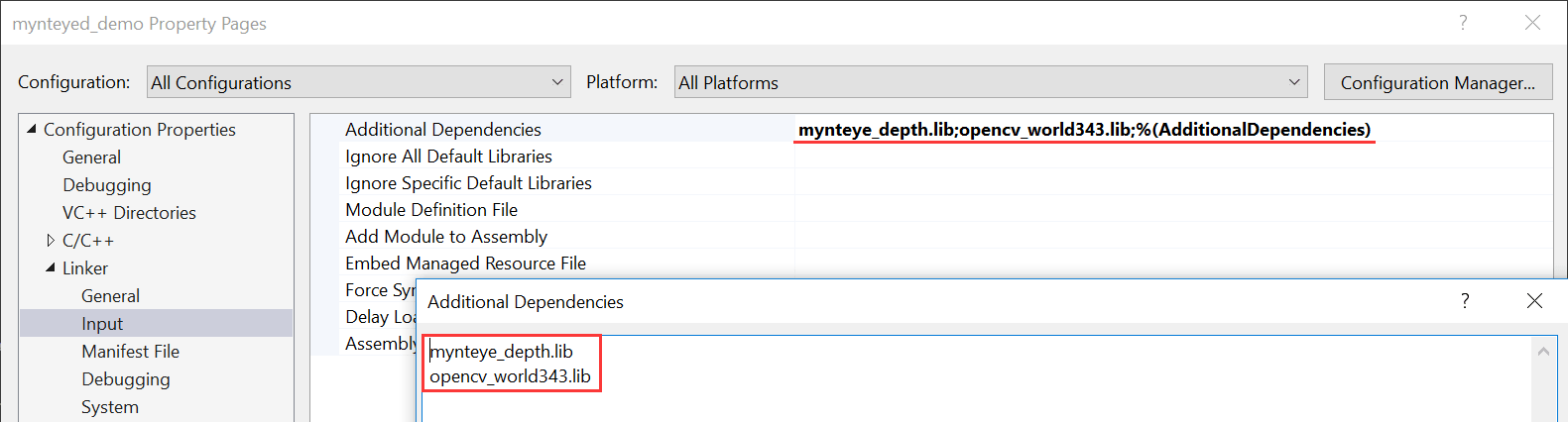Viewport: 1568px width, 422px height.
Task: Click the help icon in Additional Dependencies dialog
Action: pyautogui.click(x=1465, y=301)
